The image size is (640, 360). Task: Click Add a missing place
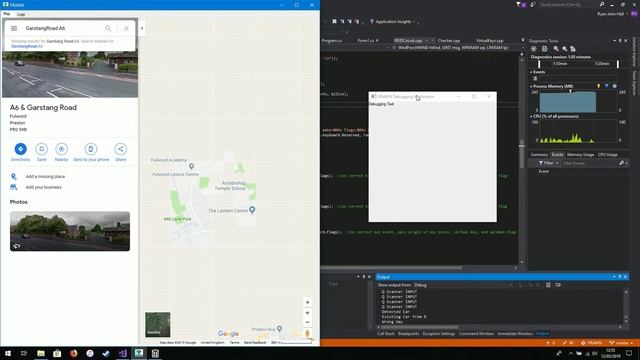click(45, 176)
